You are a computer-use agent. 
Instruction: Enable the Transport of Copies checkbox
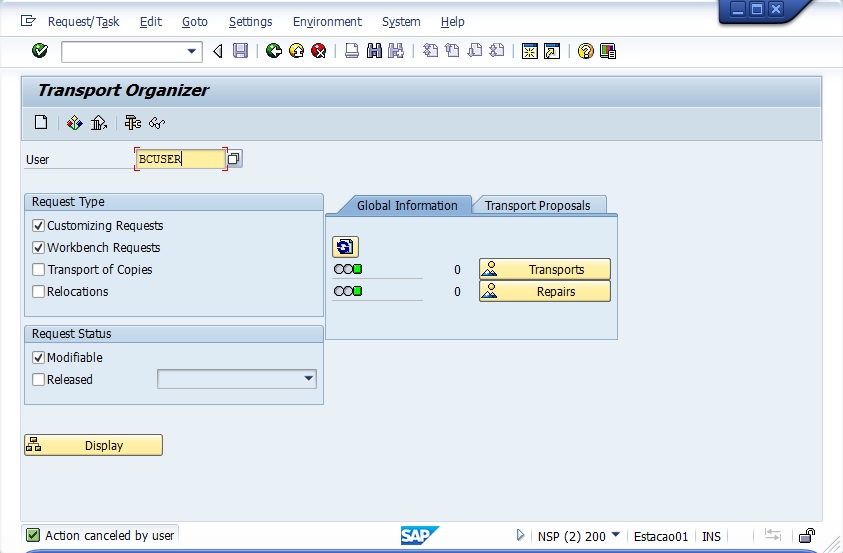[x=39, y=270]
